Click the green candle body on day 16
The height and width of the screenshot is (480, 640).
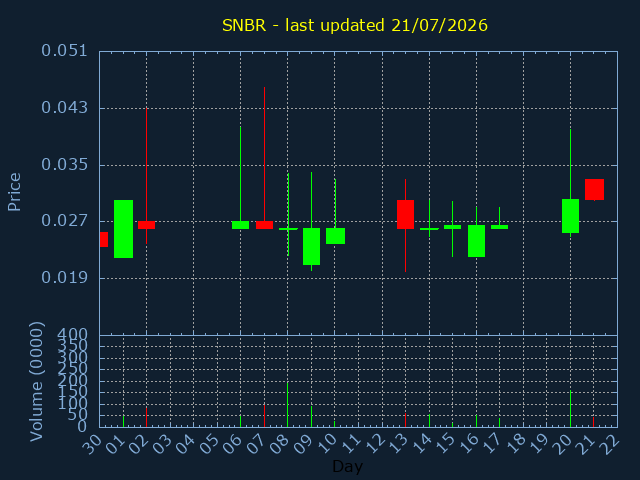(x=476, y=241)
